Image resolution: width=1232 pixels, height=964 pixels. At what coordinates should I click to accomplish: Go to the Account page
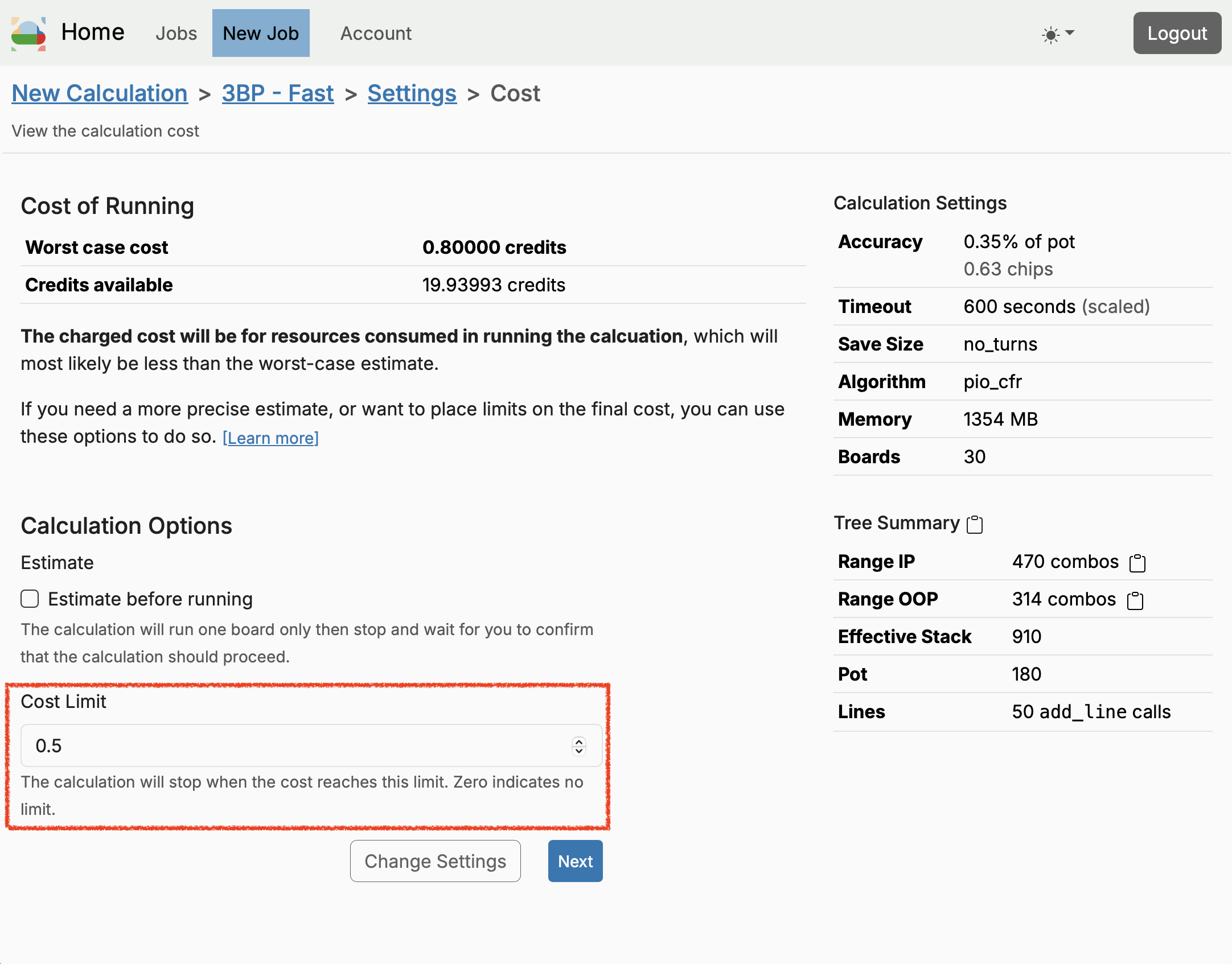pyautogui.click(x=376, y=33)
